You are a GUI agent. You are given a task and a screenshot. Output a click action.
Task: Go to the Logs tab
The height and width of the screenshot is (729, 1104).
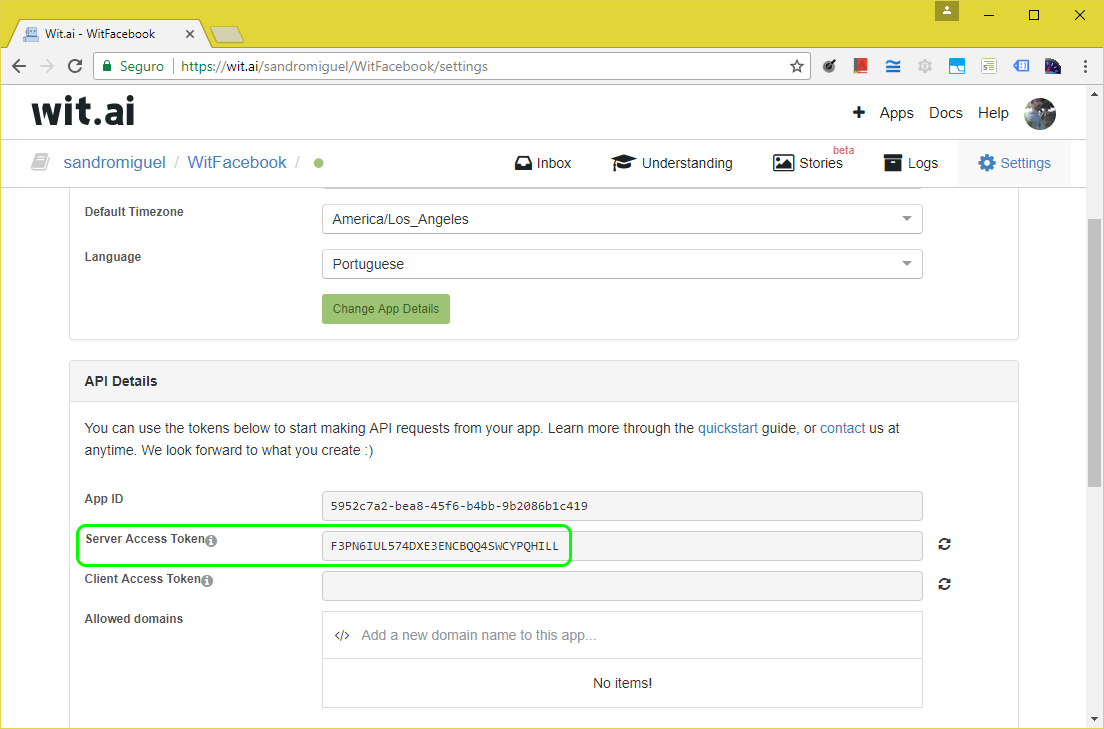pyautogui.click(x=910, y=163)
